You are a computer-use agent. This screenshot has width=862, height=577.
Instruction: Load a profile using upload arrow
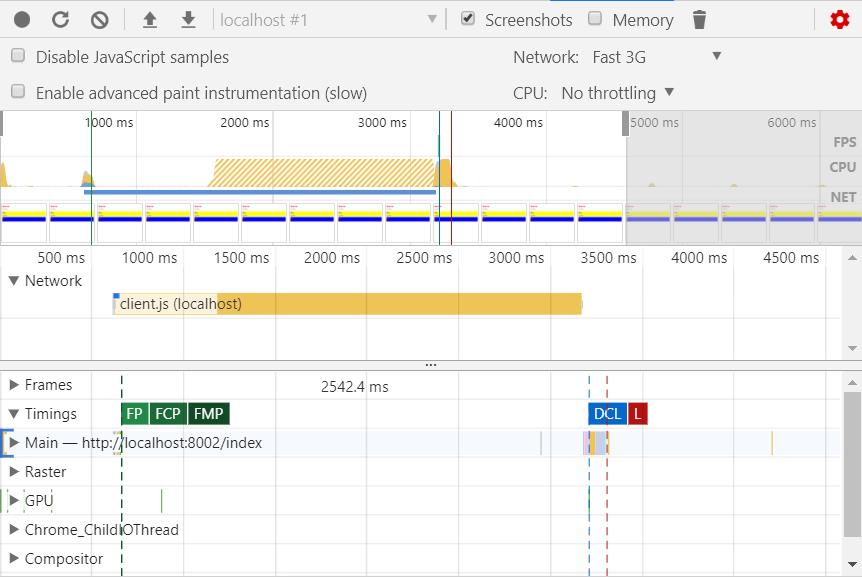(x=150, y=19)
